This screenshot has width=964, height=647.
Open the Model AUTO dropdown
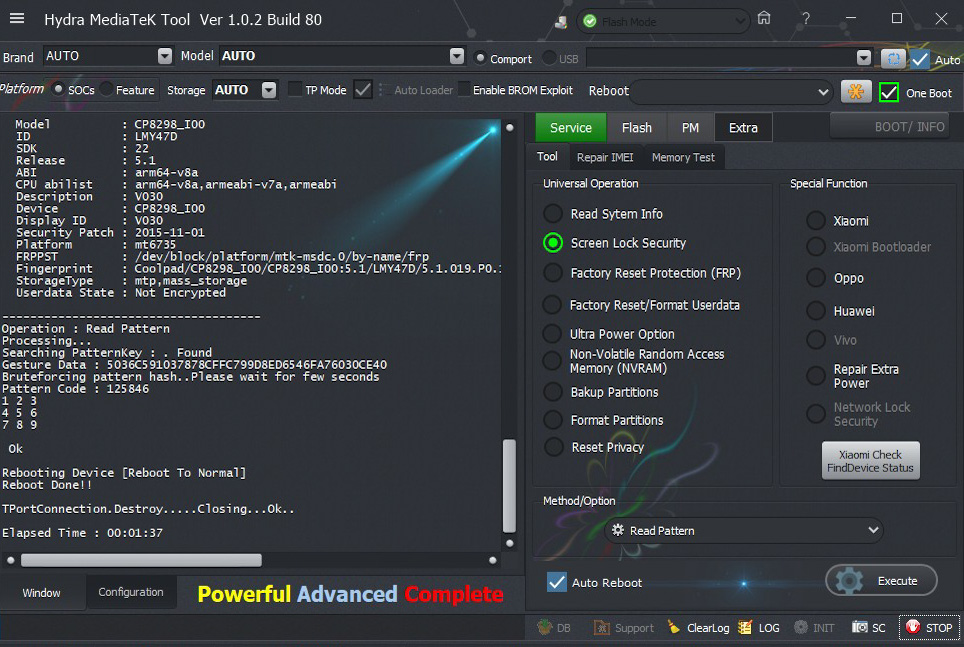457,56
